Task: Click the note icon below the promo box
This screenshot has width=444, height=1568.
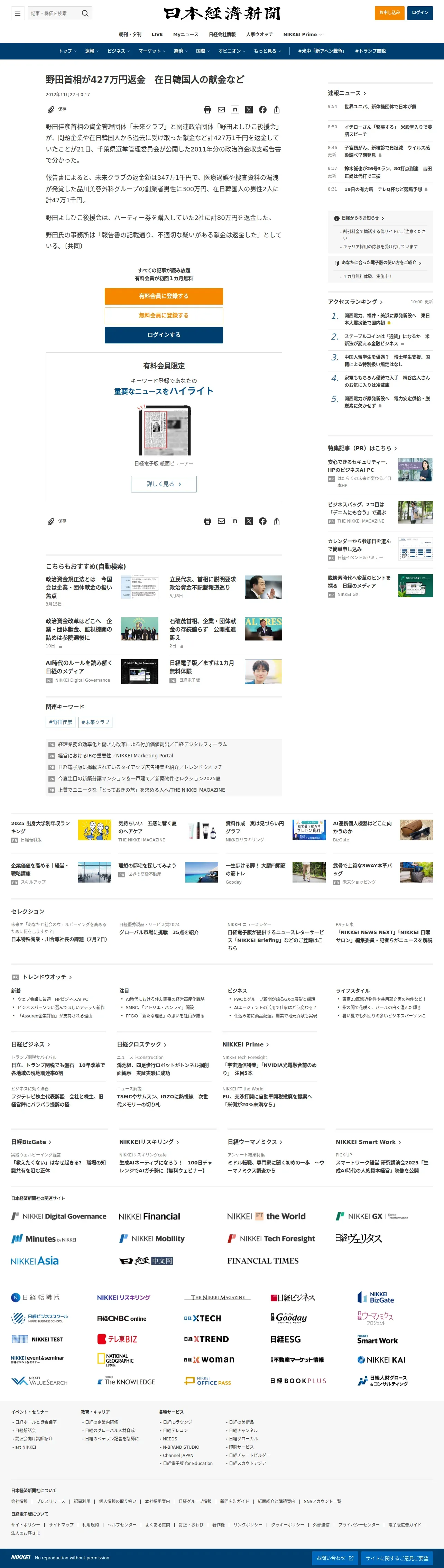Action: coord(235,521)
